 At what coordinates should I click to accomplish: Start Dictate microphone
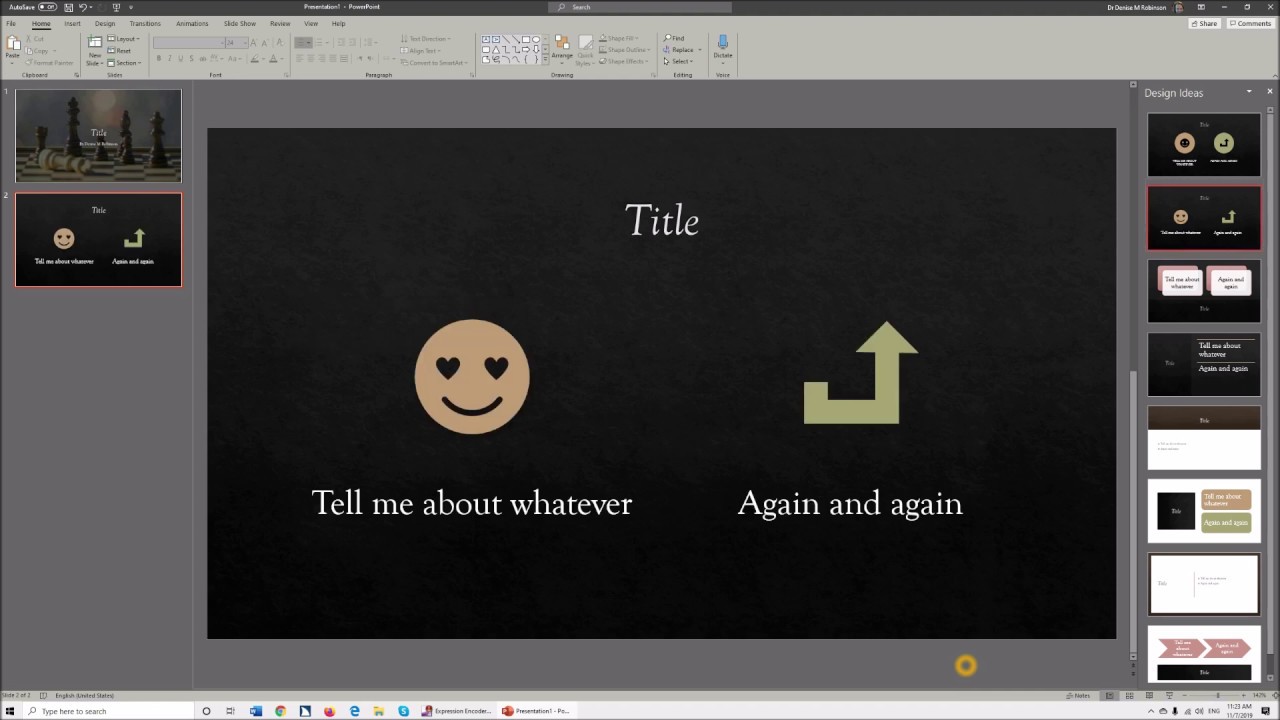[x=723, y=48]
